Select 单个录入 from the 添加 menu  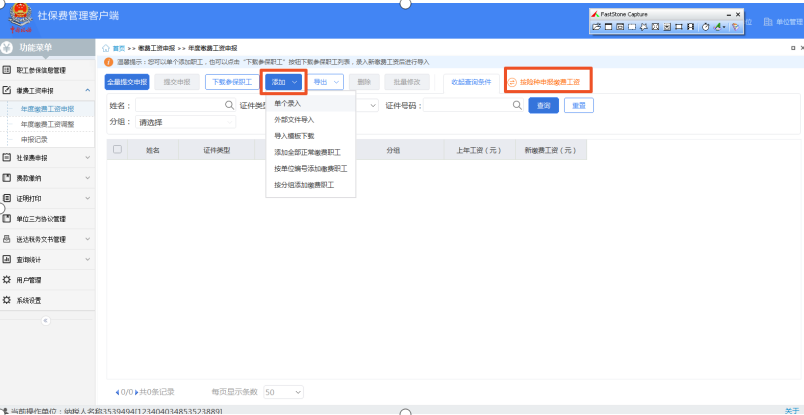click(291, 103)
